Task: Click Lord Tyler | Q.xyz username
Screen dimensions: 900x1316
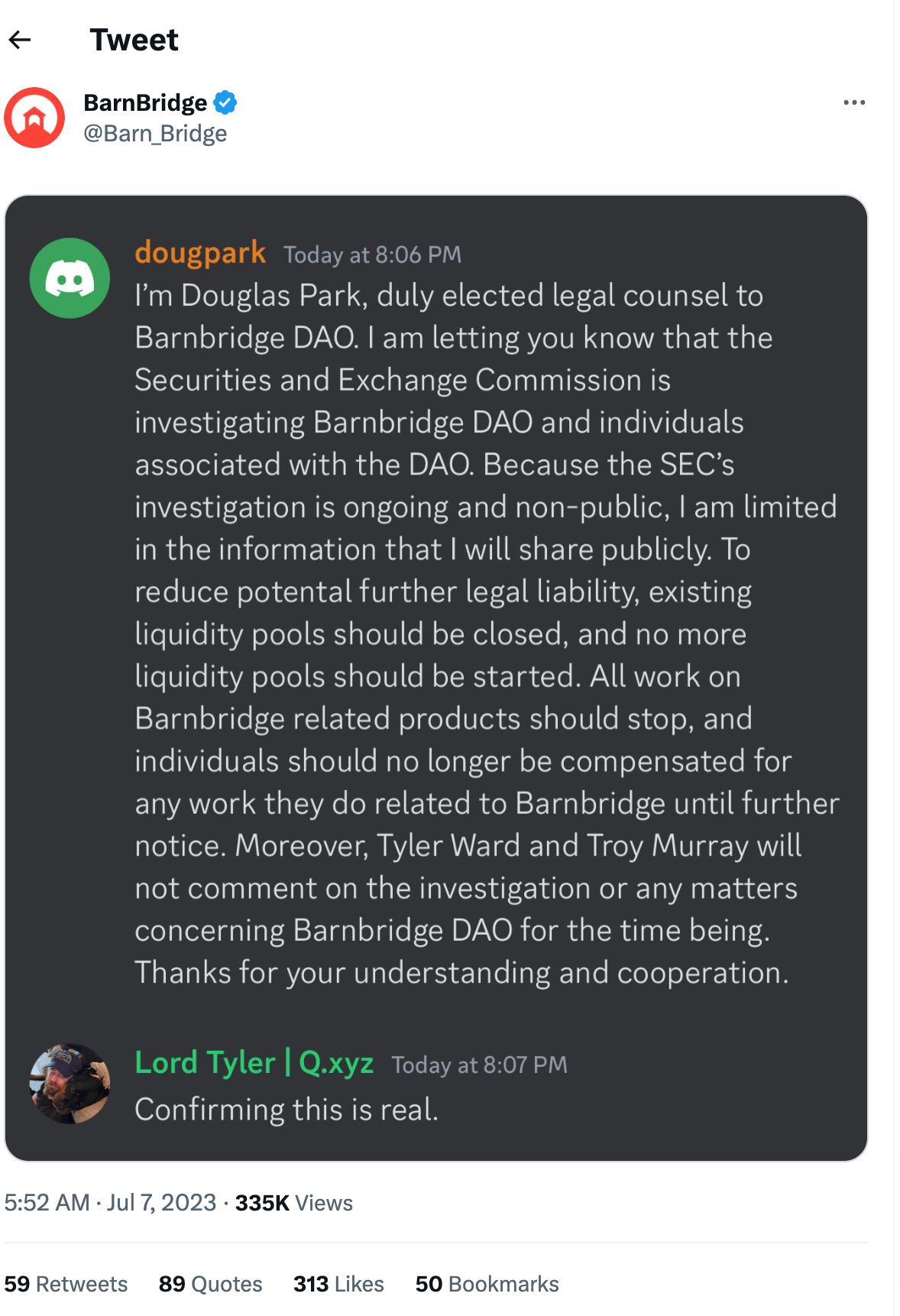Action: (x=254, y=1063)
